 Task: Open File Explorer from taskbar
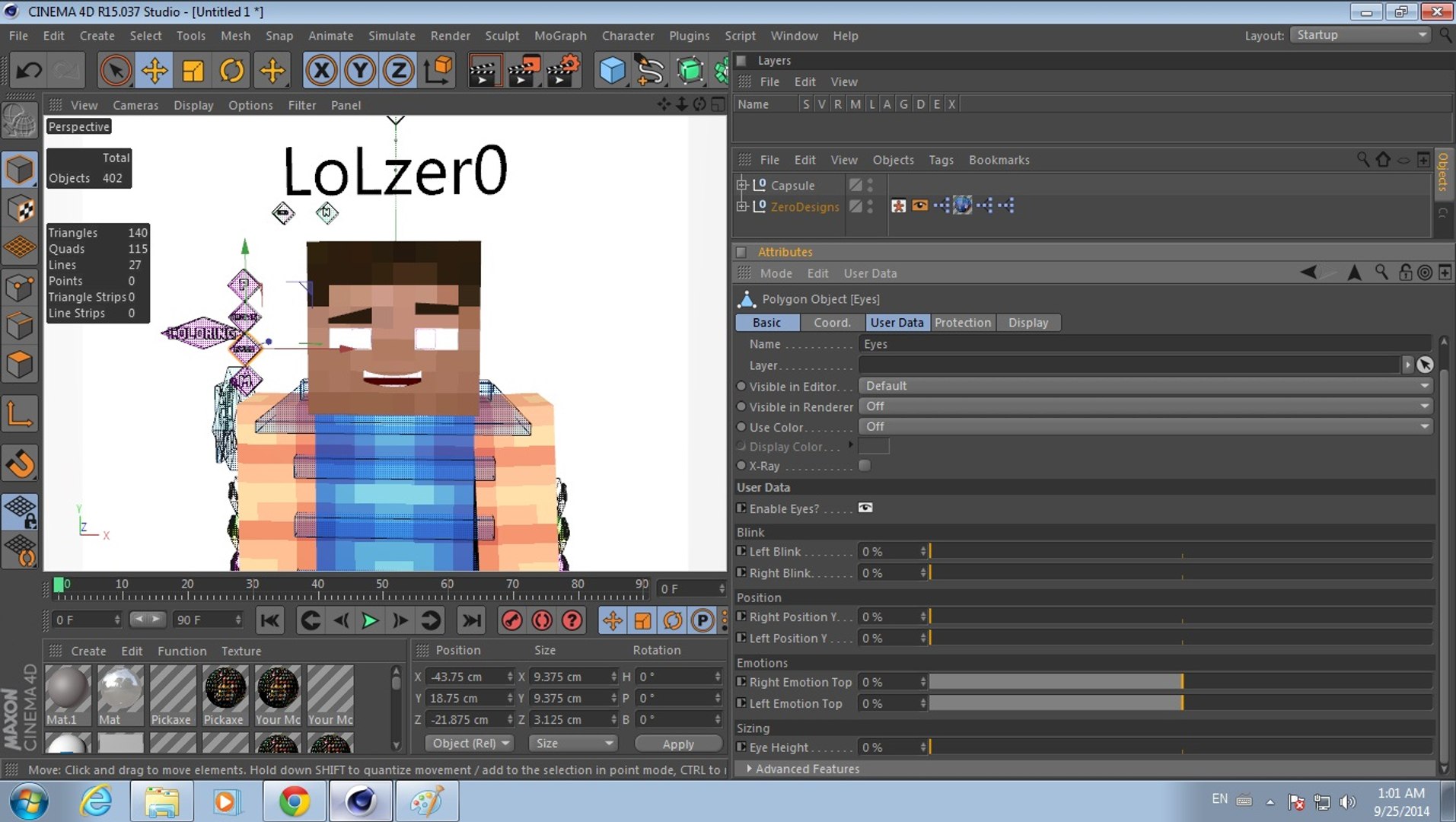click(162, 801)
